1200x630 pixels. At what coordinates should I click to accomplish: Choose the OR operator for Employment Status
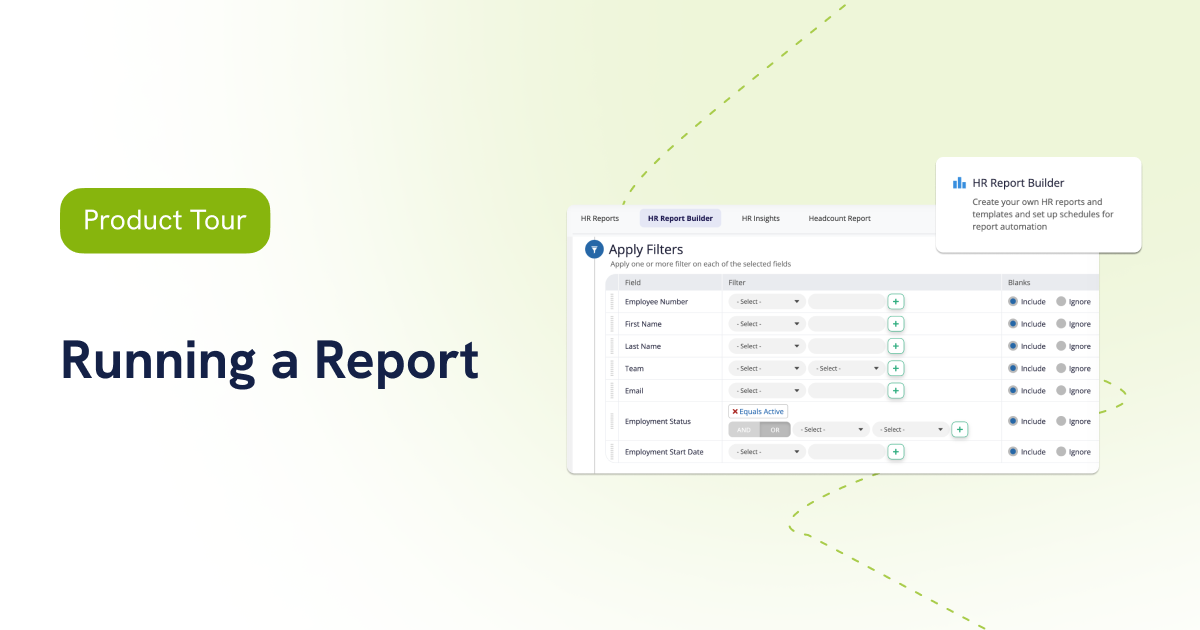(775, 429)
